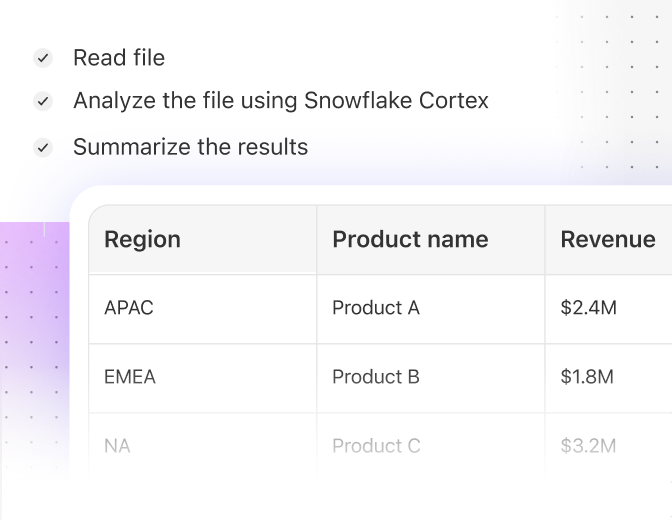Select the $3.2M revenue cell
The height and width of the screenshot is (520, 672).
coord(609,446)
